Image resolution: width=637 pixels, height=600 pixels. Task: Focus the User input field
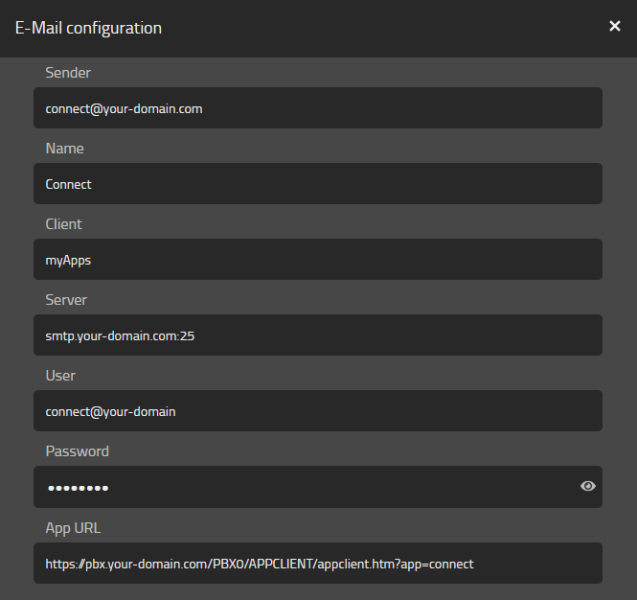pyautogui.click(x=317, y=411)
